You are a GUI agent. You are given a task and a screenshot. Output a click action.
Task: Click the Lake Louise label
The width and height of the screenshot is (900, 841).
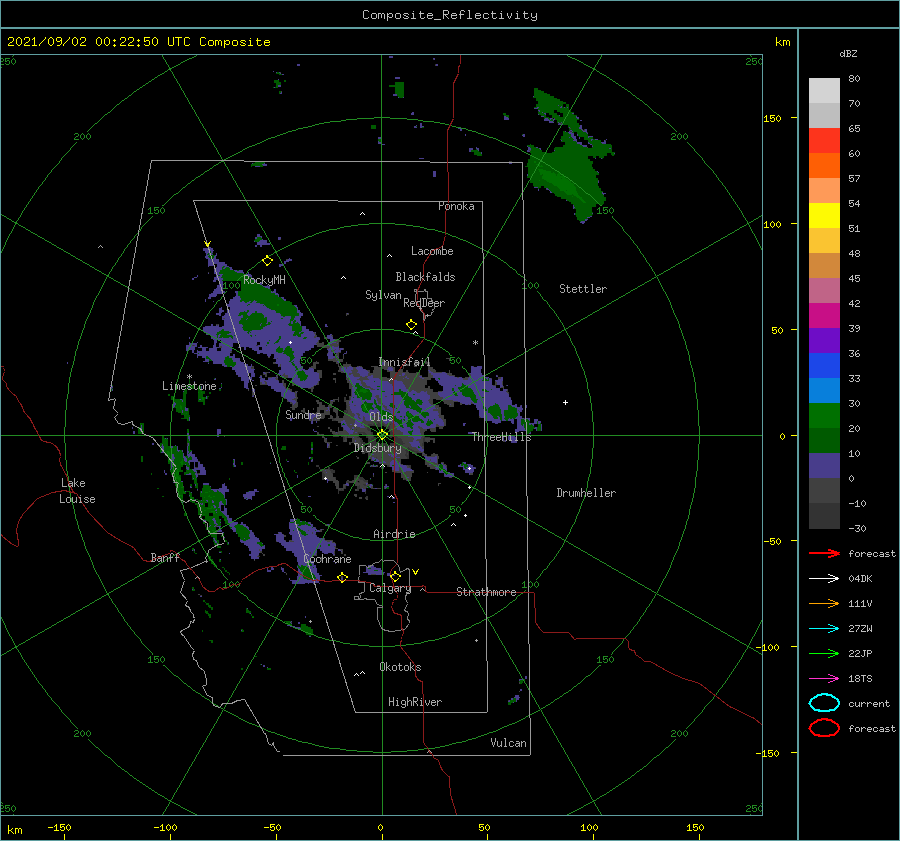[x=77, y=491]
